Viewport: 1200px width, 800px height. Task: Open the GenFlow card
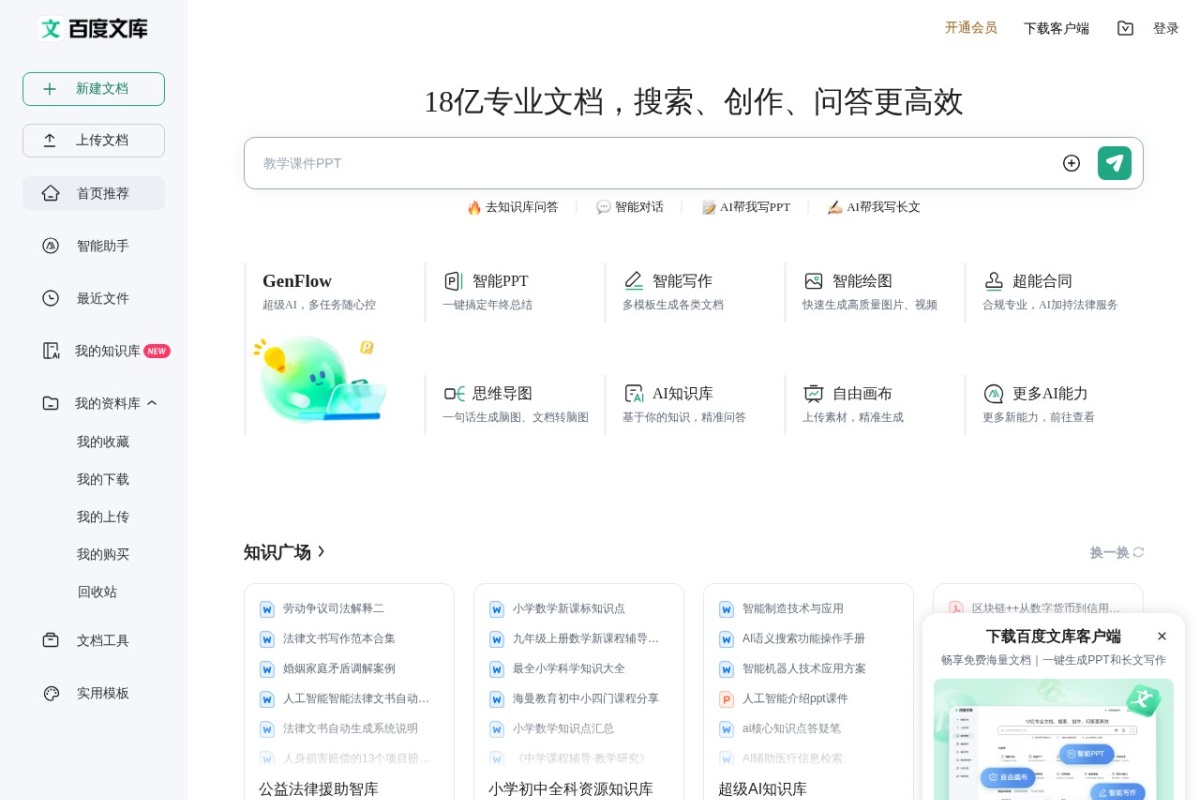pos(333,349)
